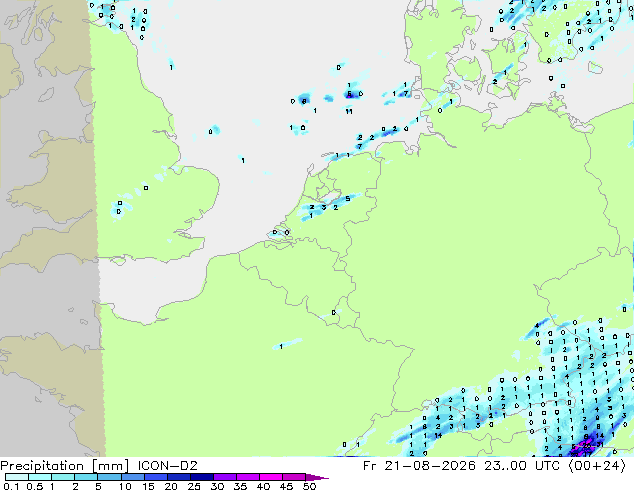
Task: Select the legend swatch between 5 and 10
Action: [109, 477]
